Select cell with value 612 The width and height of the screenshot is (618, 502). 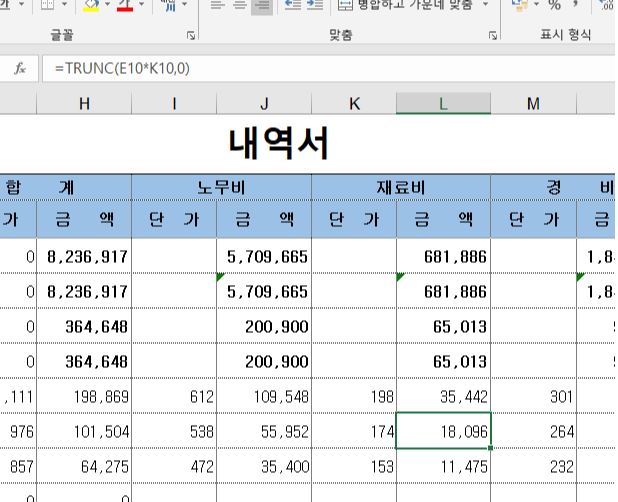coord(174,396)
